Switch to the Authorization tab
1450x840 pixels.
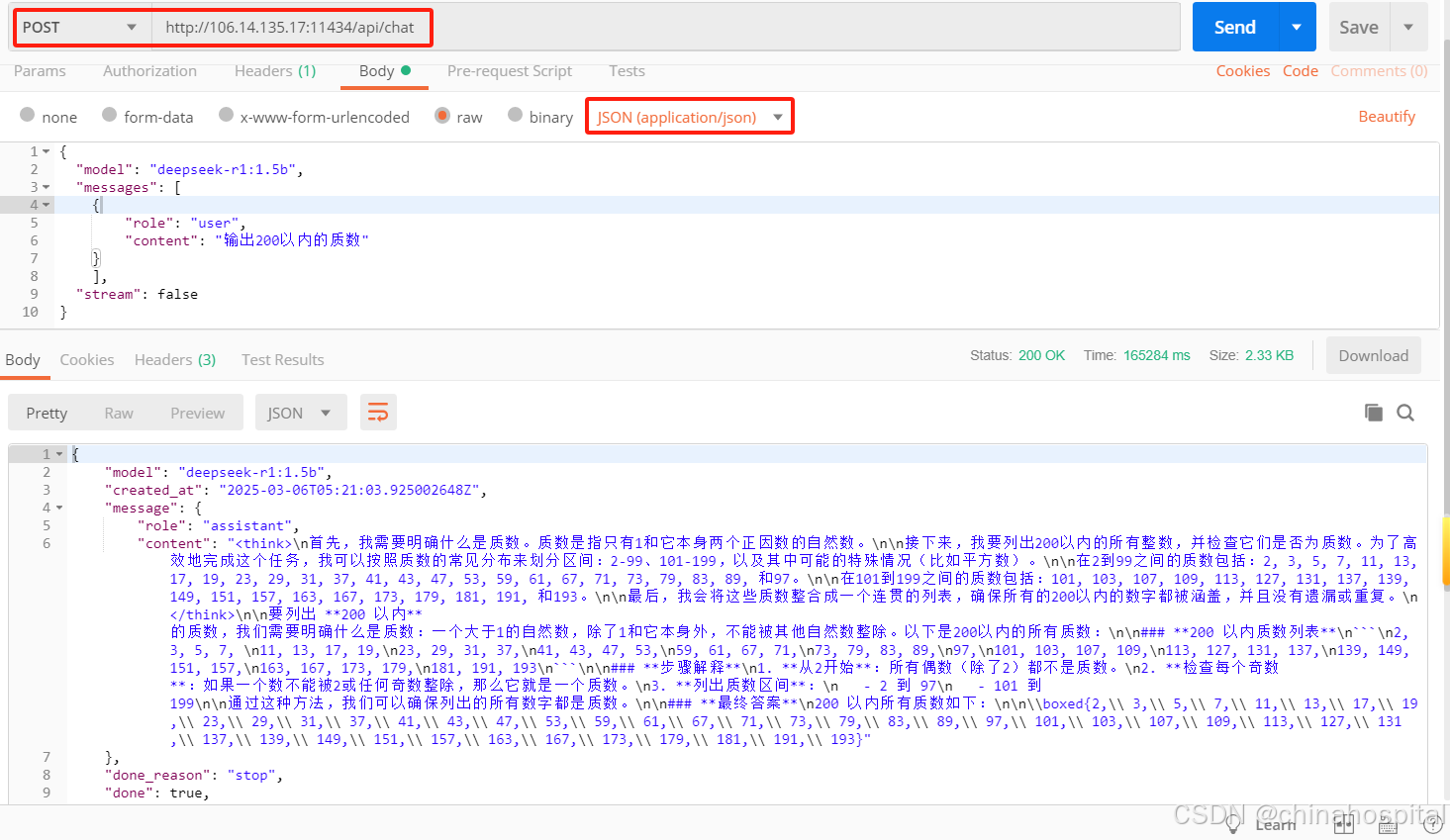click(x=149, y=71)
